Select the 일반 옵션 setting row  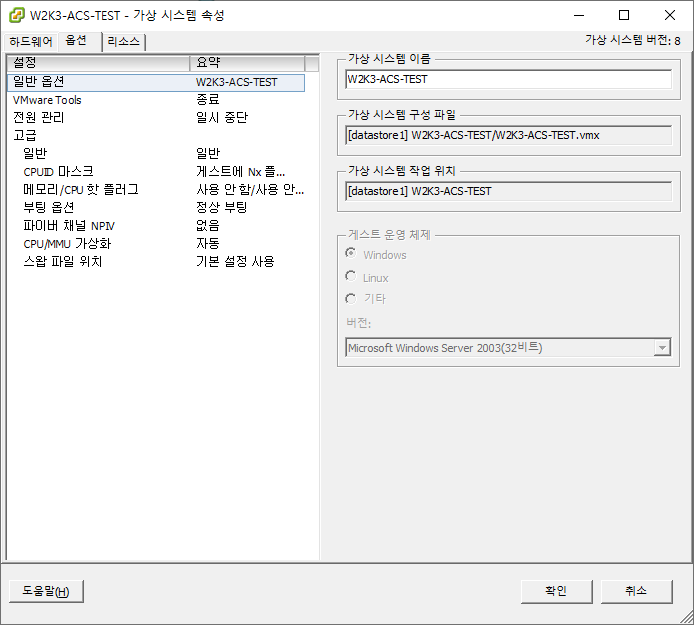[x=156, y=82]
